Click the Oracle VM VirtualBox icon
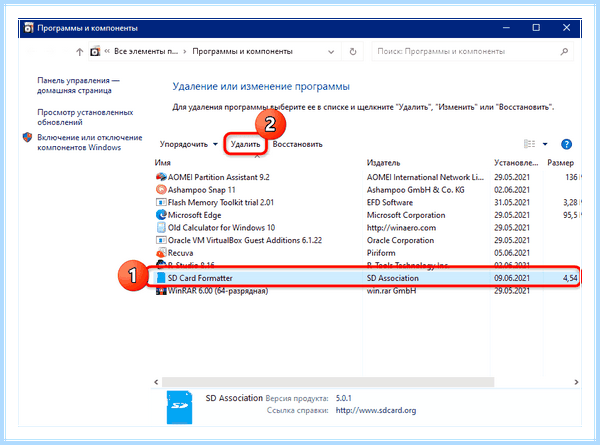 161,240
